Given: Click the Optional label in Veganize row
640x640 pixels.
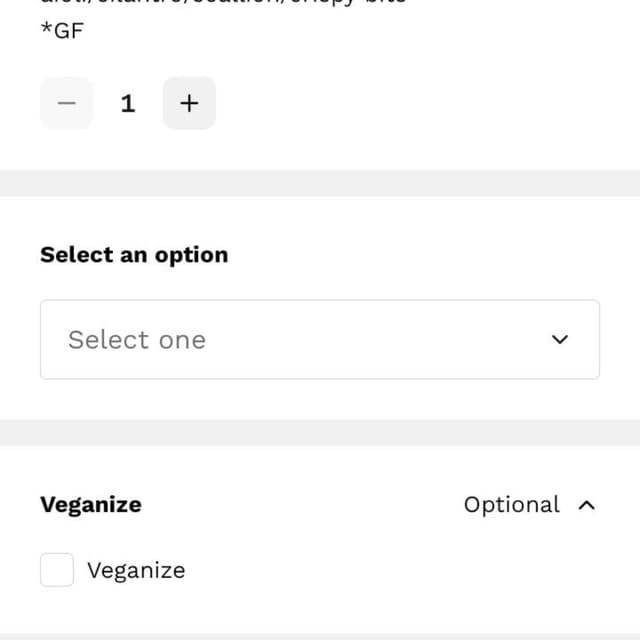Looking at the screenshot, I should click(511, 505).
